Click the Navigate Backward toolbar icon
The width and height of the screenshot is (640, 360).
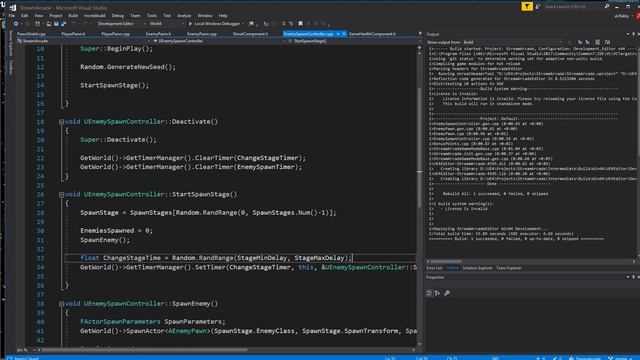click(x=16, y=24)
